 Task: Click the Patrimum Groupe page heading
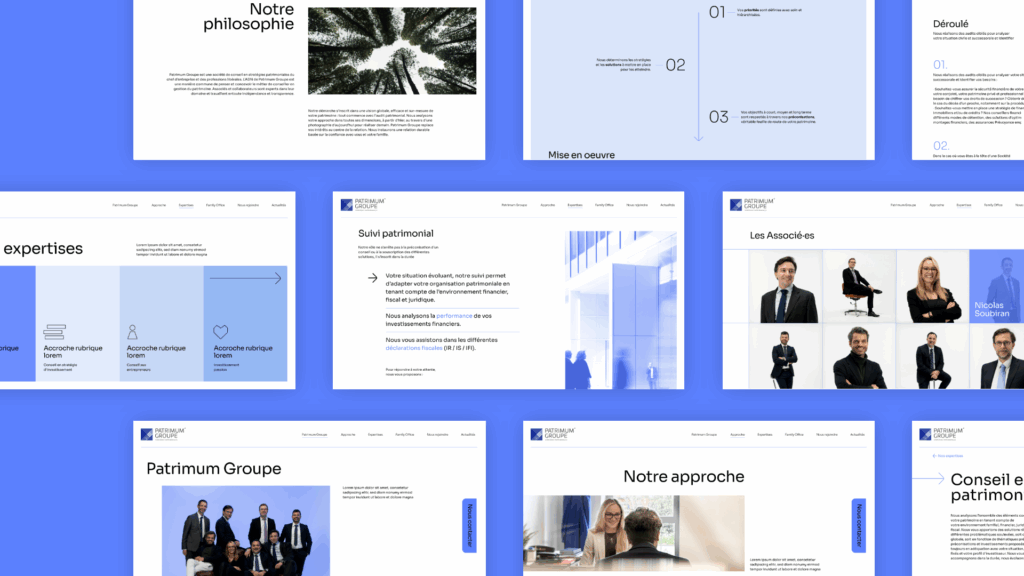click(x=214, y=469)
